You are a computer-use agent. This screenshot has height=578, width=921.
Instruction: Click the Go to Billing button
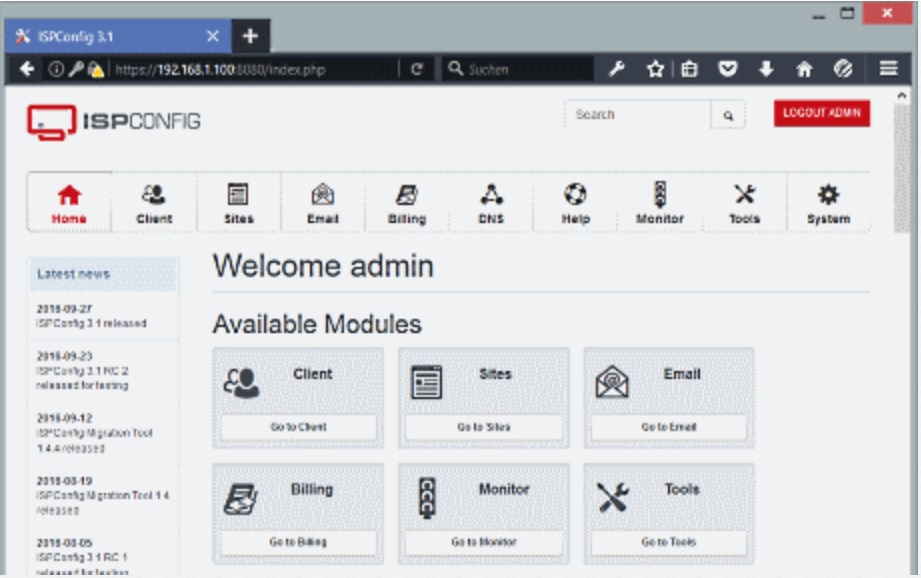point(298,542)
